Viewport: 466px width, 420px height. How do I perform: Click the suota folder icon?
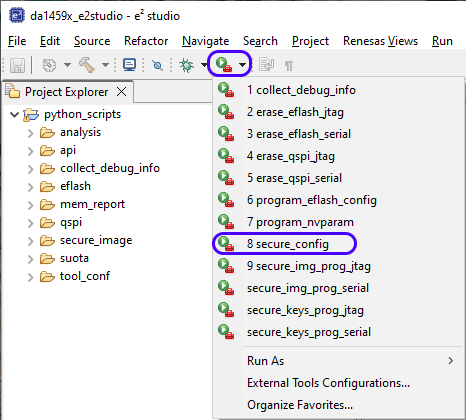(x=47, y=258)
